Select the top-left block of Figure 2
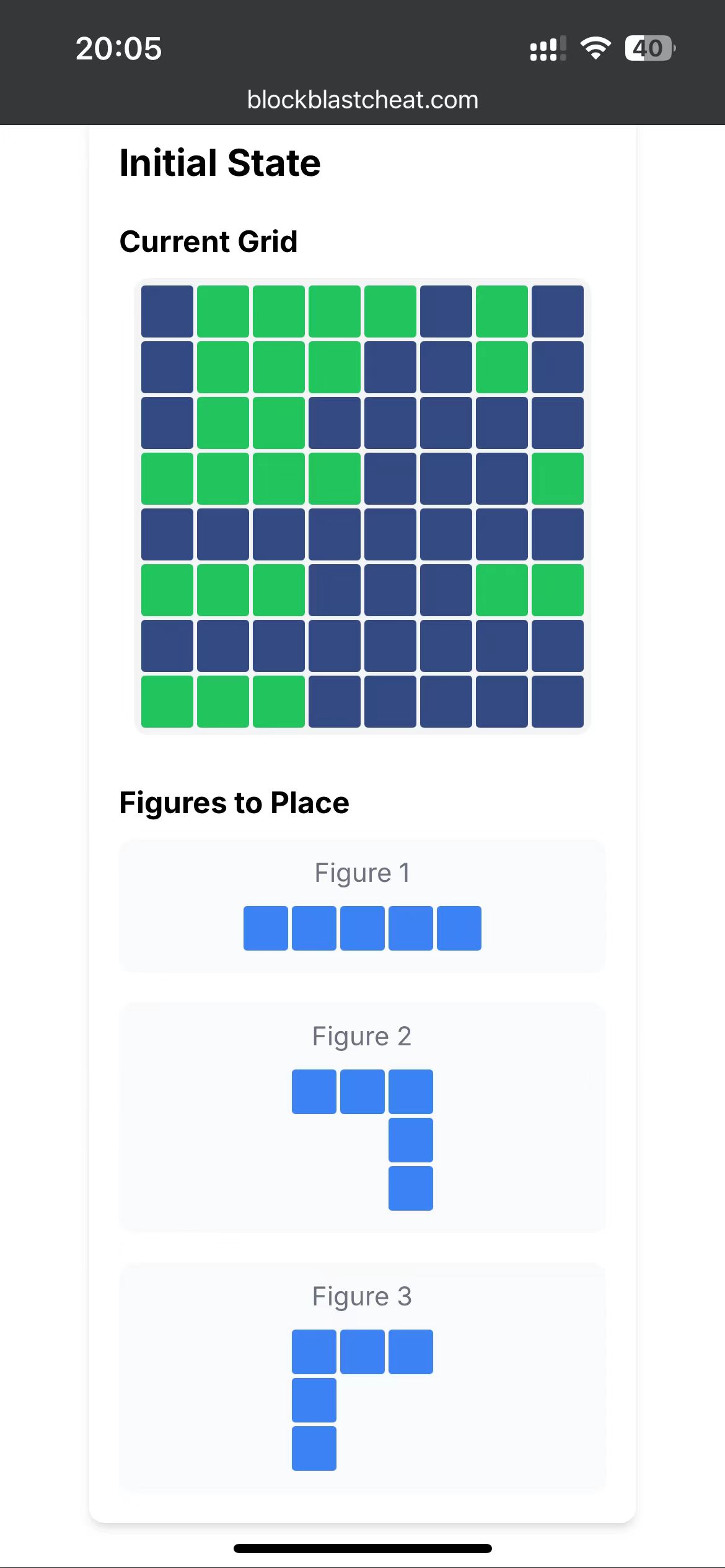The width and height of the screenshot is (725, 1568). click(x=314, y=1091)
